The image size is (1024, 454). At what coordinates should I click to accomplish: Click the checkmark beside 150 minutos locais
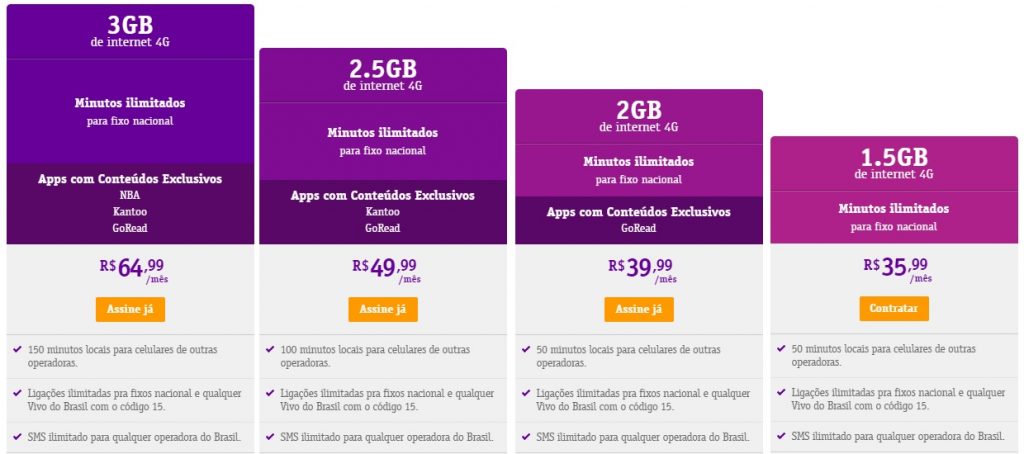pyautogui.click(x=17, y=349)
